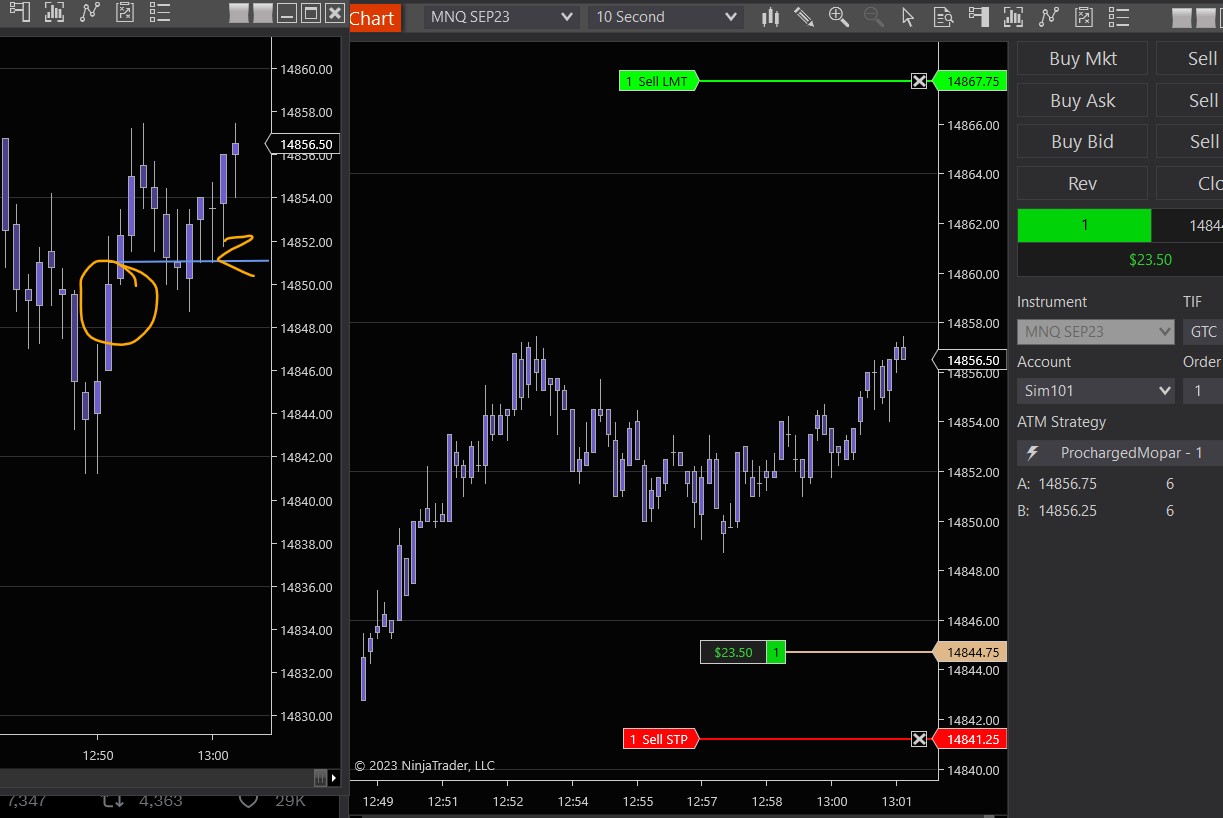
Task: Open Strategies icon in right chart toolbar
Action: click(x=1049, y=15)
